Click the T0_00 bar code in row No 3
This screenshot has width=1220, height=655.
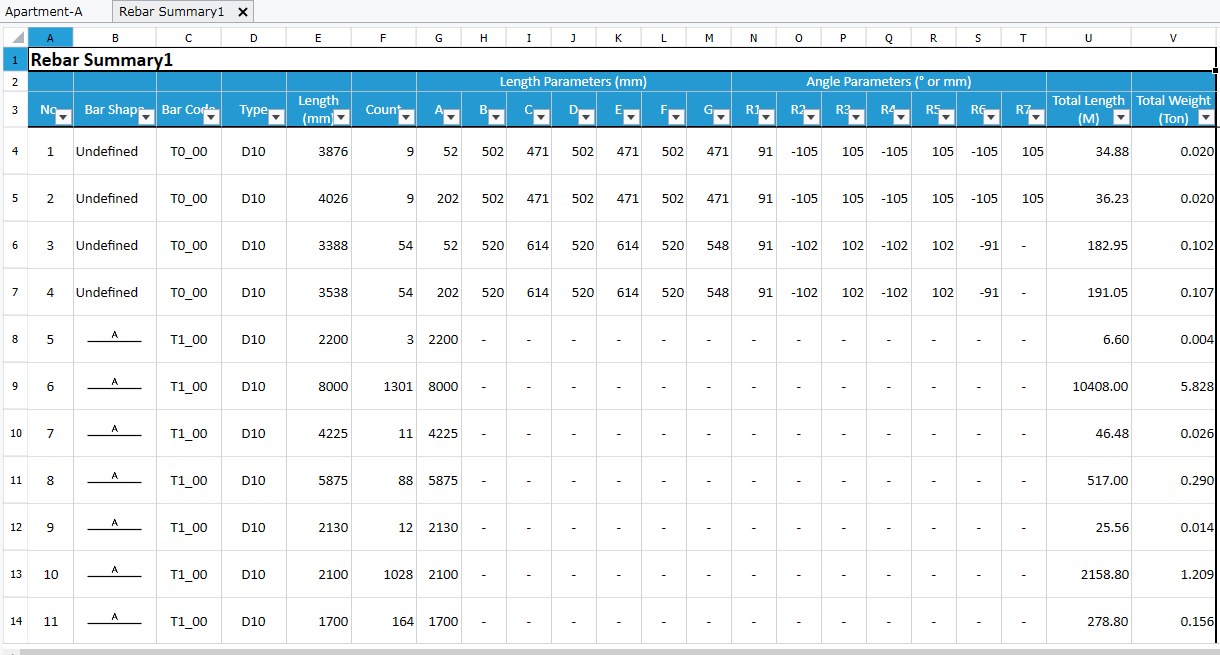(x=189, y=245)
